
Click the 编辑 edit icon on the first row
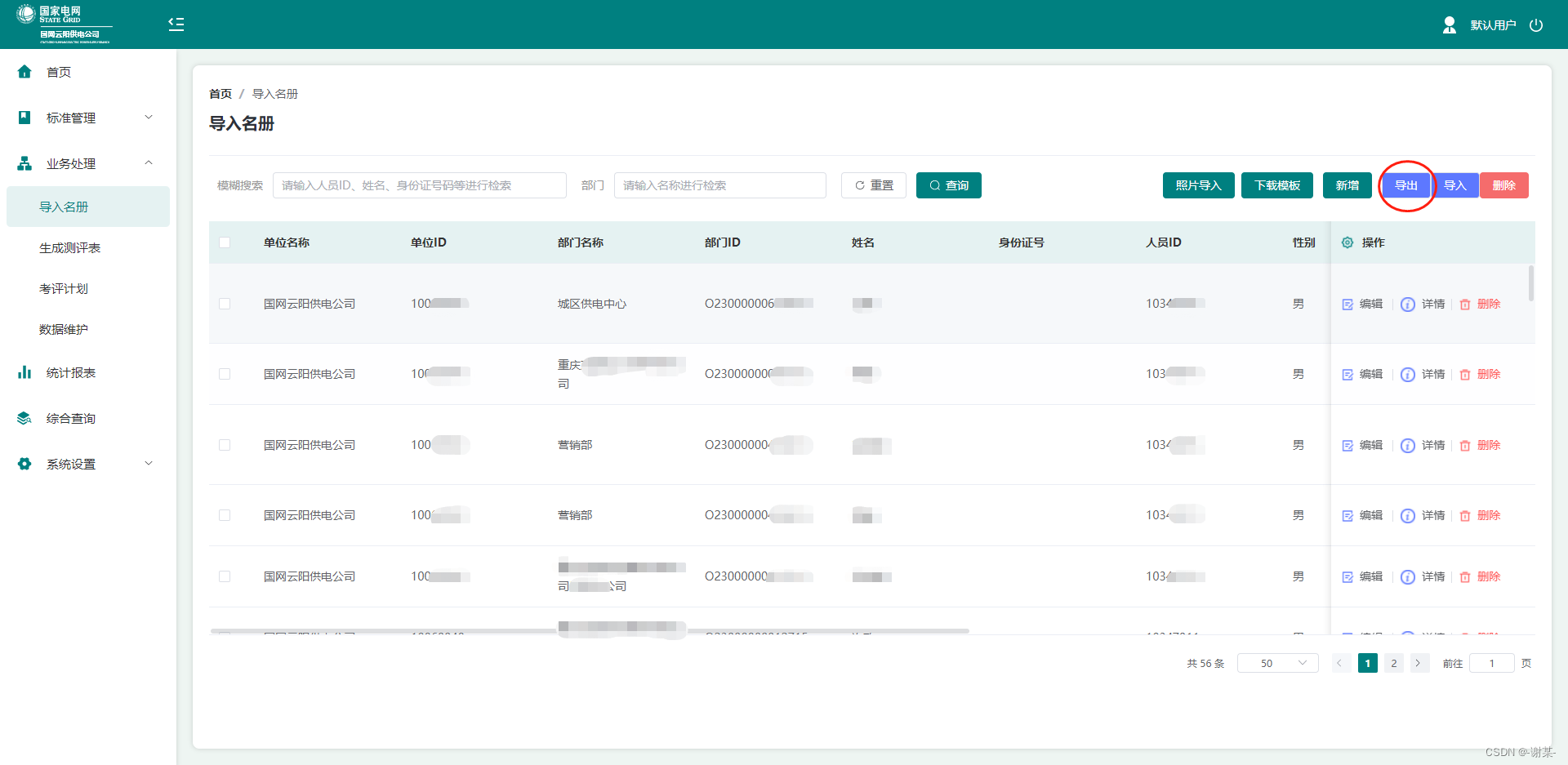click(x=1348, y=304)
